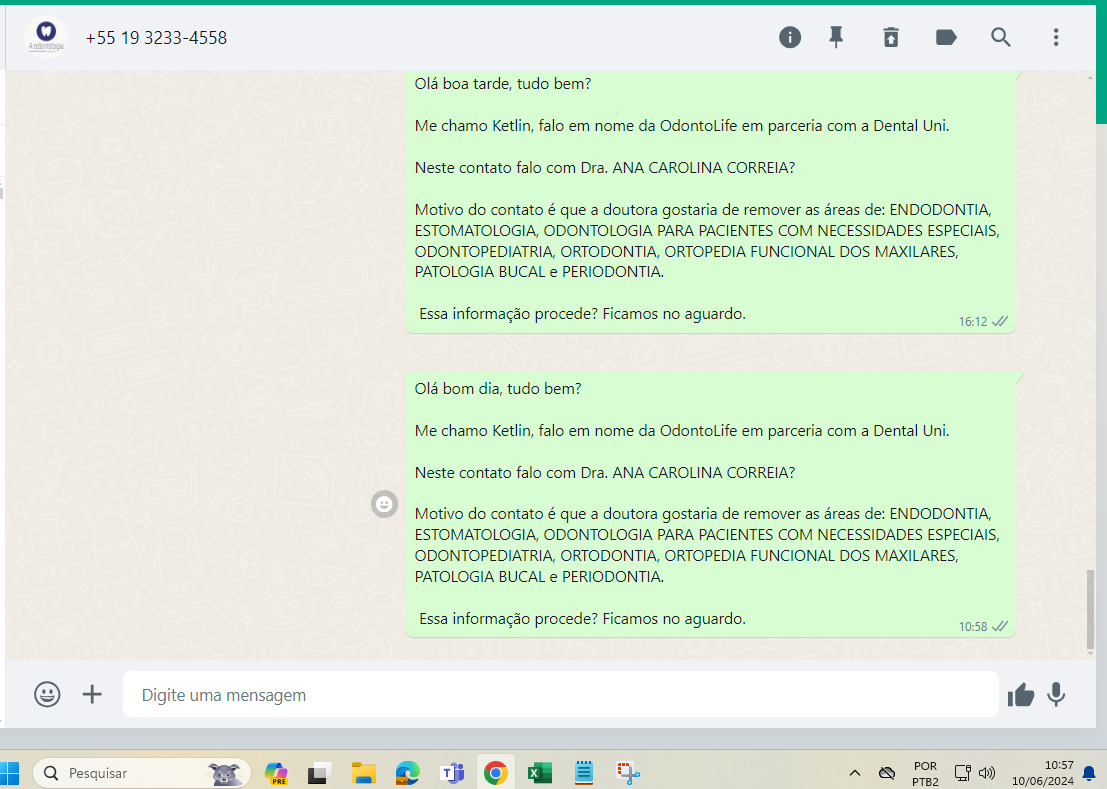This screenshot has height=789, width=1107.
Task: Open the emoji picker beside message box
Action: (x=47, y=694)
